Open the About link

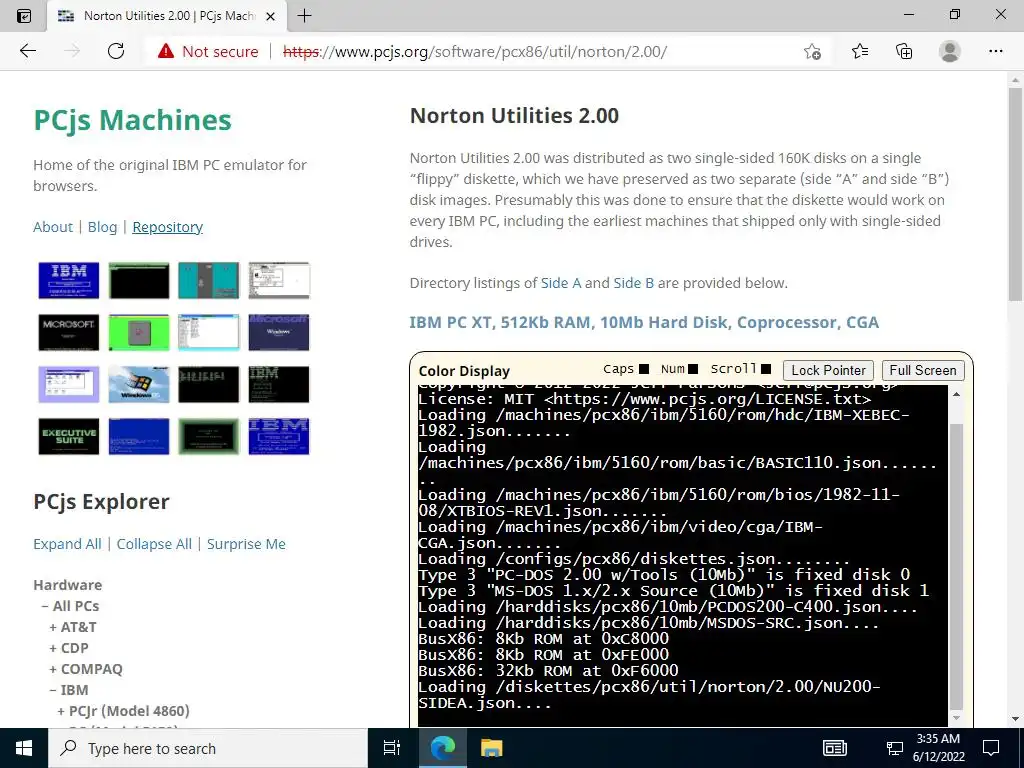pos(53,227)
